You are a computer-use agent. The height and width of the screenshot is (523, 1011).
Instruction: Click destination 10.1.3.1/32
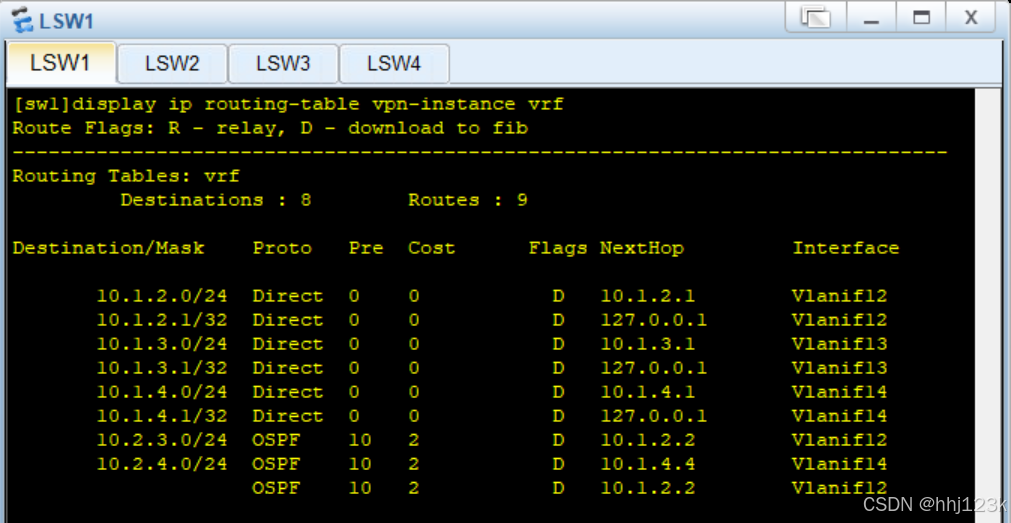pyautogui.click(x=162, y=368)
